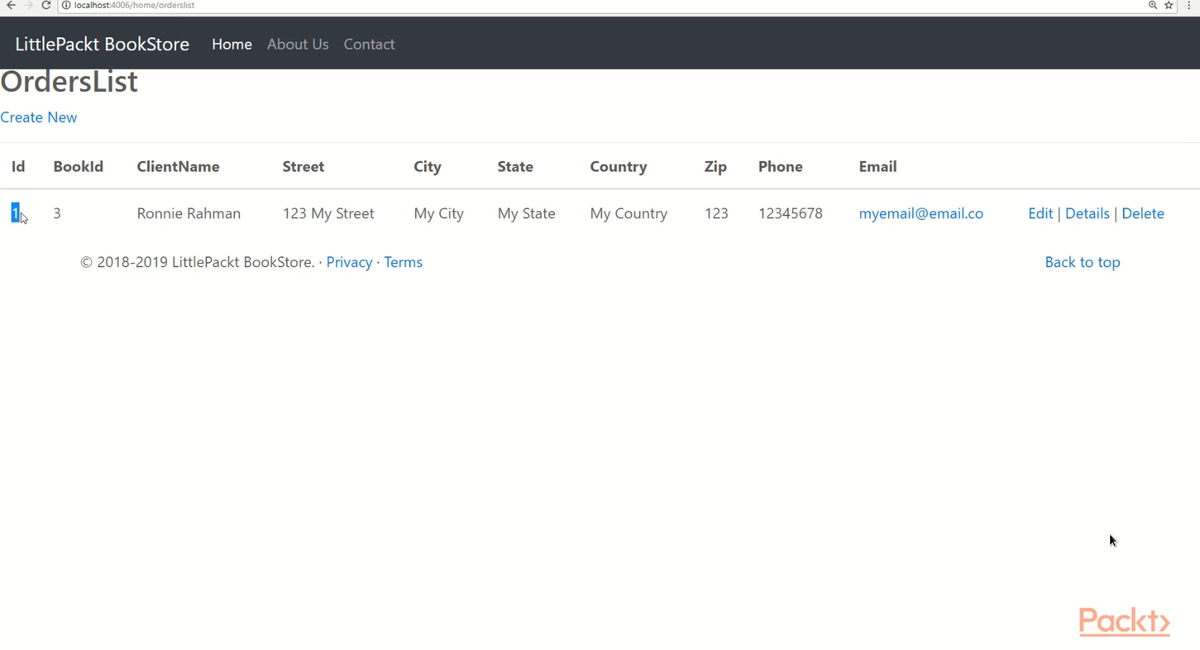
Task: Click the site information icon
Action: [66, 5]
